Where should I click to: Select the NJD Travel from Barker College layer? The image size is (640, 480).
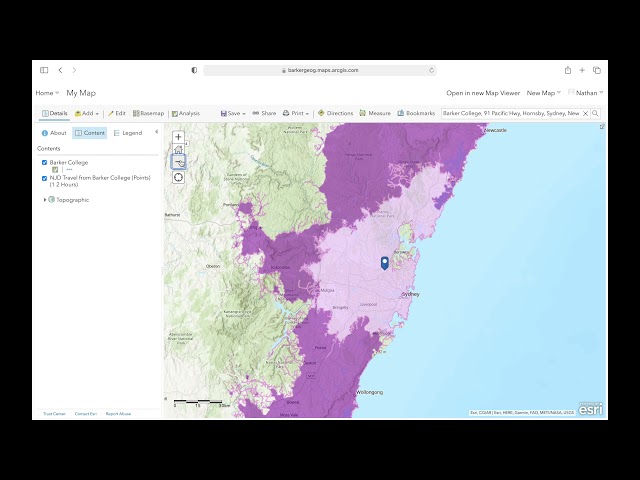pyautogui.click(x=100, y=181)
